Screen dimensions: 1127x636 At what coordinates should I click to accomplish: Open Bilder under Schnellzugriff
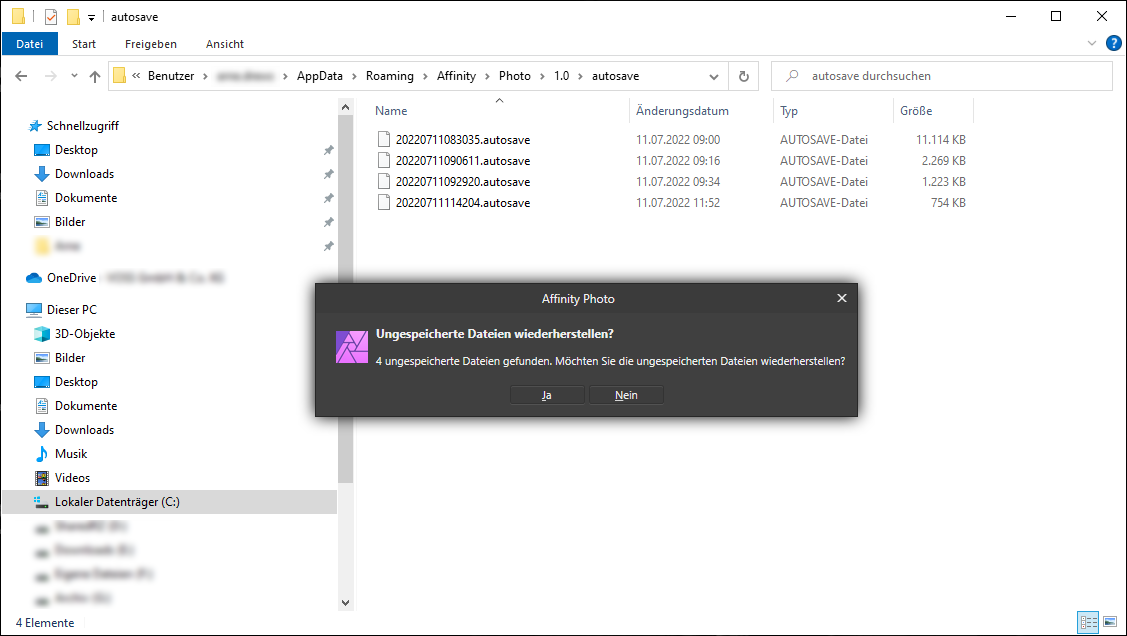click(x=70, y=222)
